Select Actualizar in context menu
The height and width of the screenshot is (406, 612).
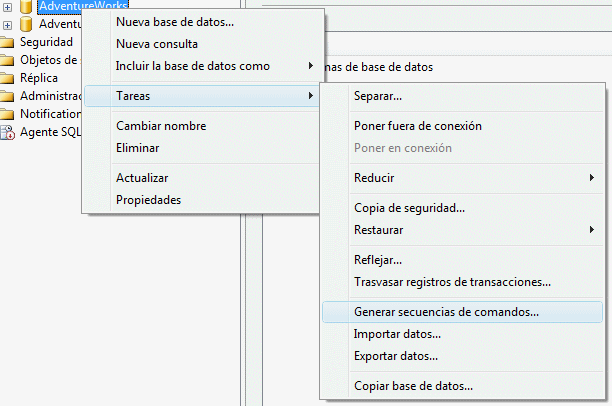(x=202, y=178)
